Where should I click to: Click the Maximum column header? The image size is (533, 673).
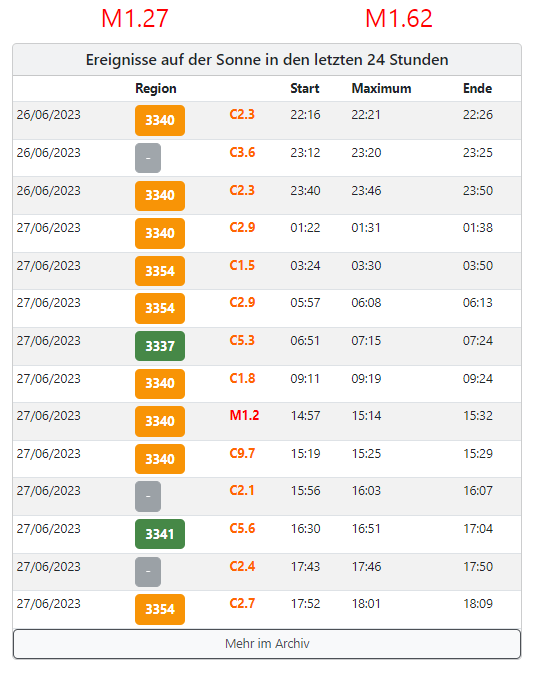(x=381, y=88)
